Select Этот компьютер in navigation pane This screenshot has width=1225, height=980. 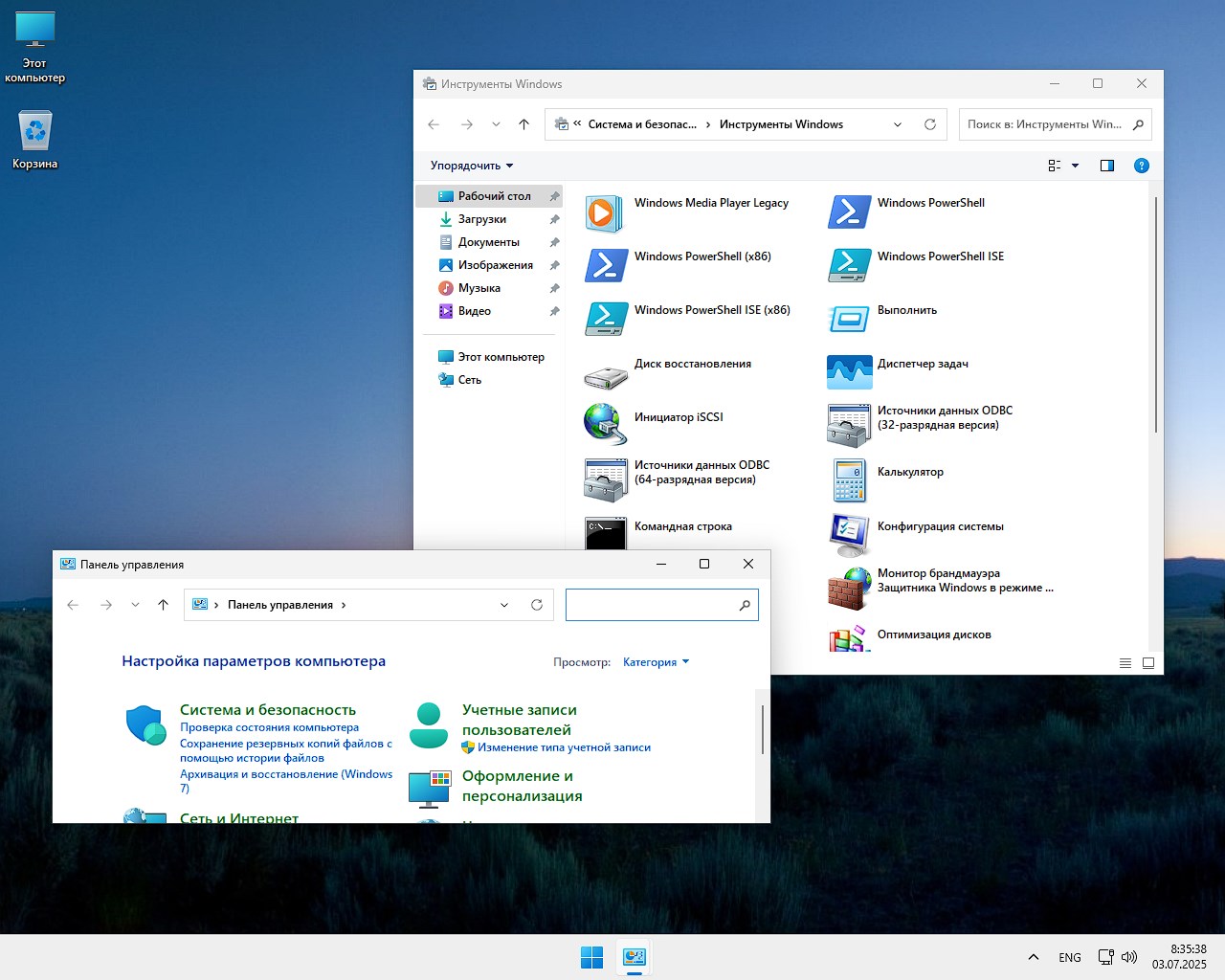coord(501,357)
